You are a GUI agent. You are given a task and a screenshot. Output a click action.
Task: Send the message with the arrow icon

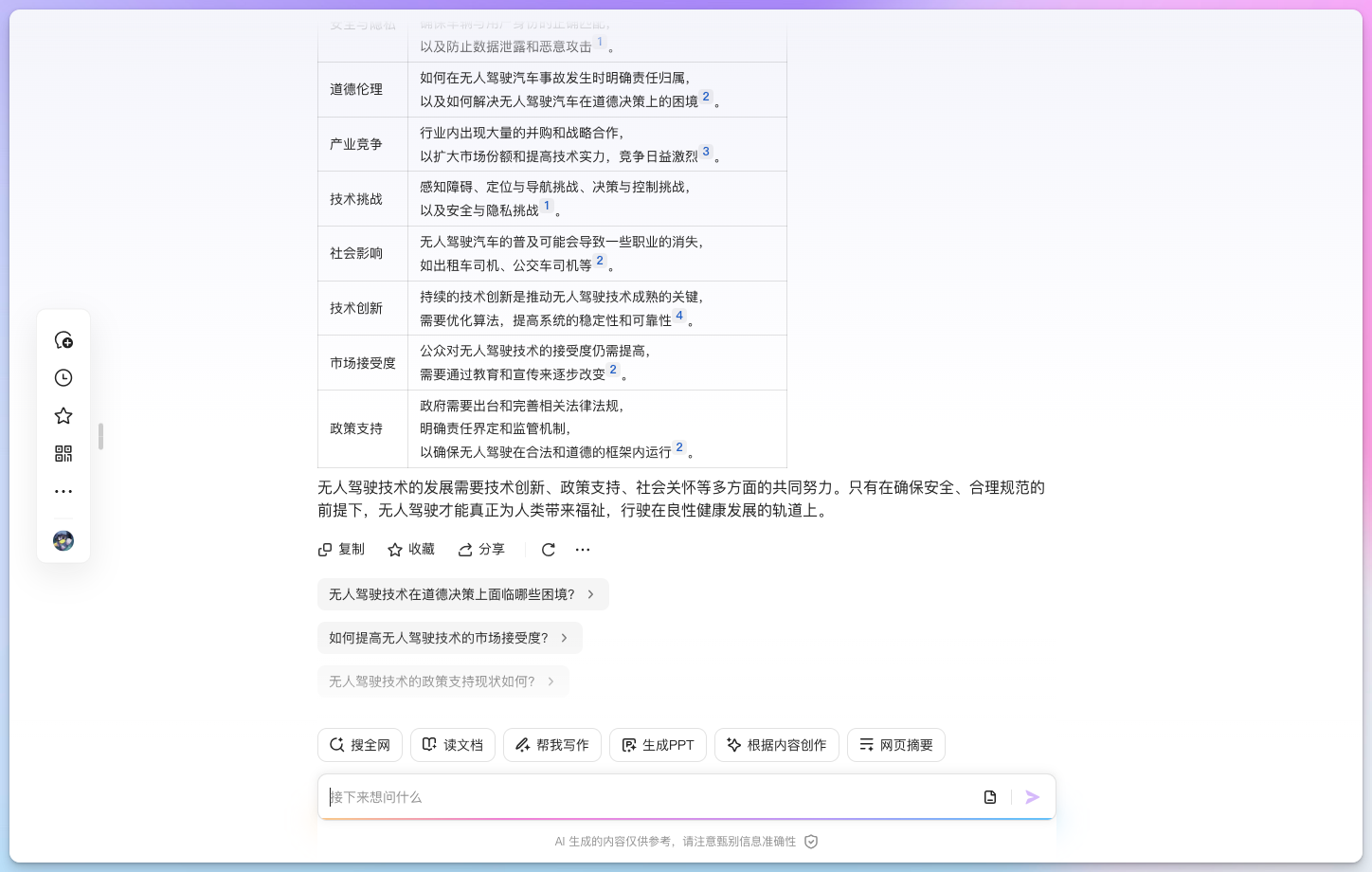(1033, 797)
